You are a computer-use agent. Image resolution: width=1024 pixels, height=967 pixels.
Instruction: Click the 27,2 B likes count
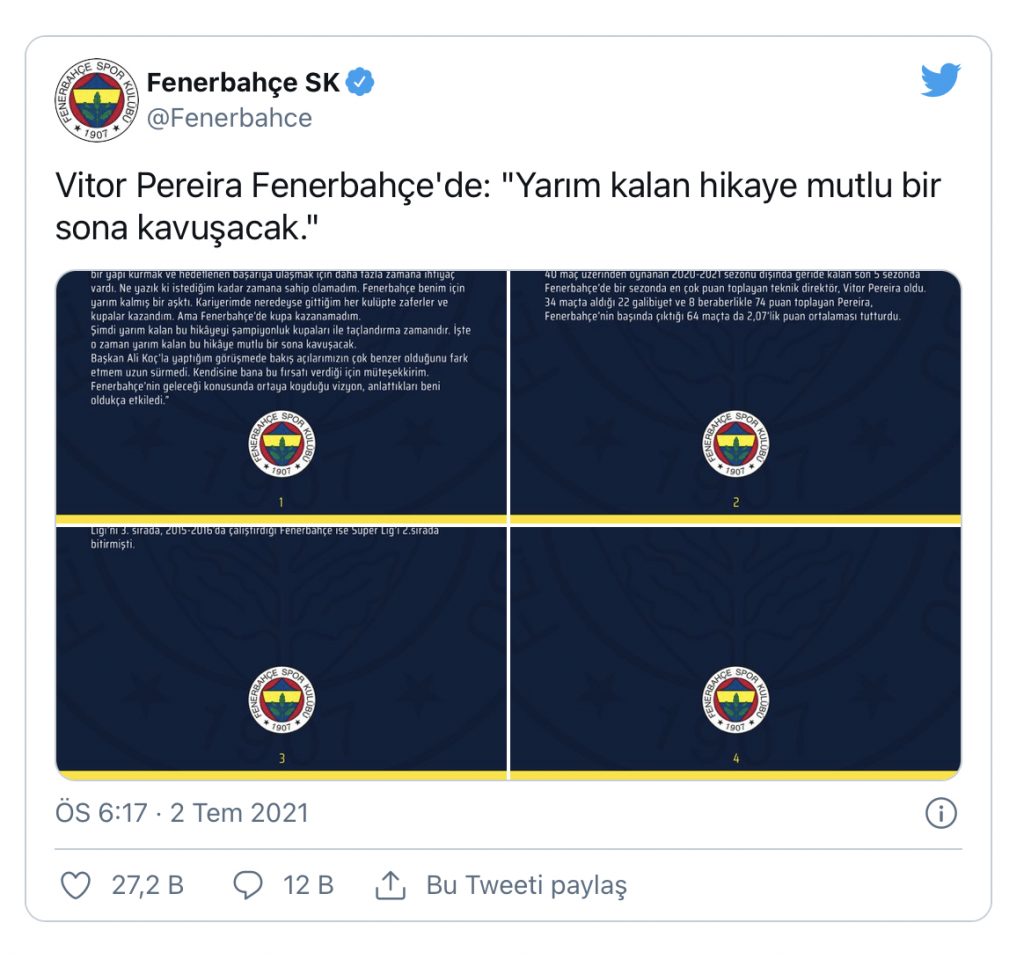point(148,885)
